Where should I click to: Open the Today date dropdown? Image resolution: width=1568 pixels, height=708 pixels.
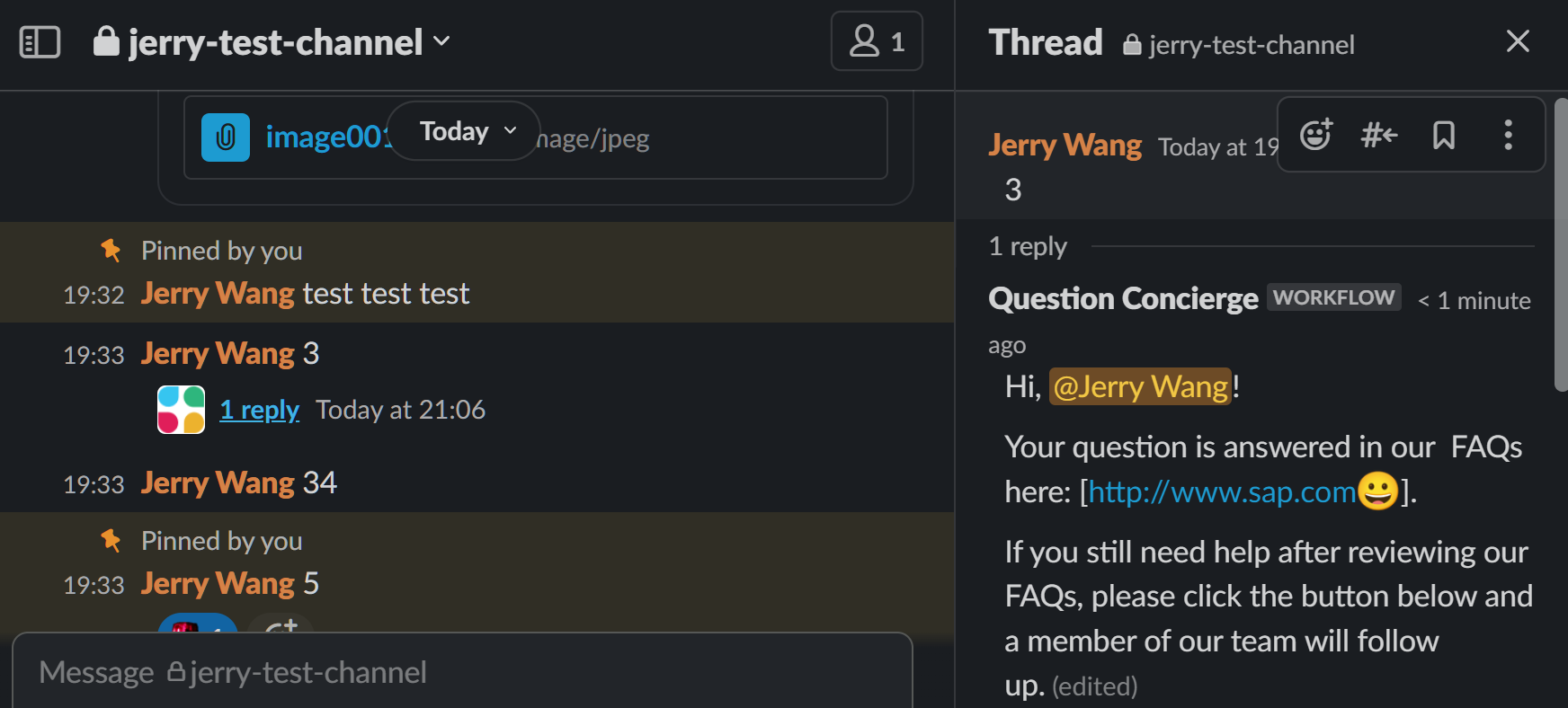point(463,131)
